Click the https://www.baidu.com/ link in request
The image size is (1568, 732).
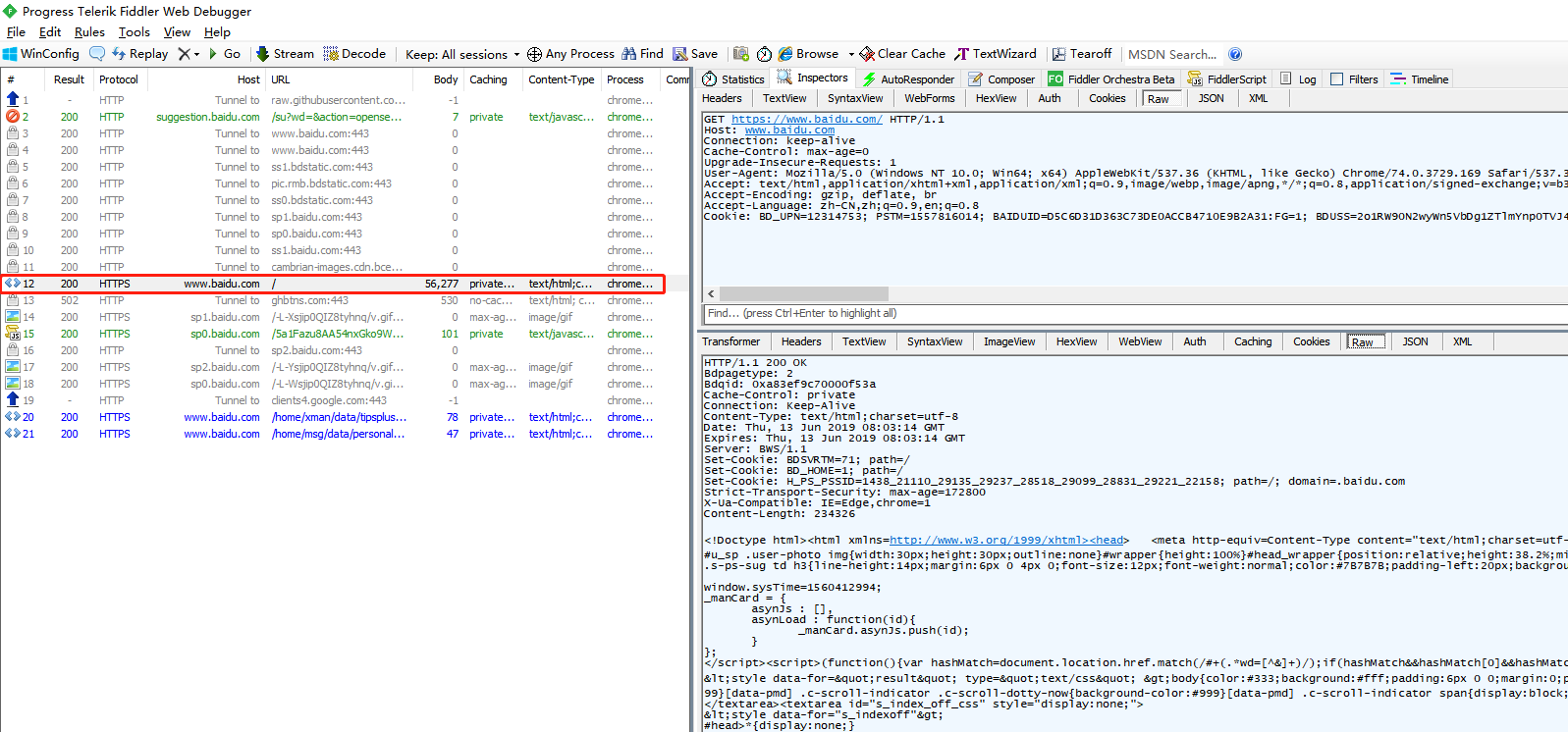tap(806, 119)
